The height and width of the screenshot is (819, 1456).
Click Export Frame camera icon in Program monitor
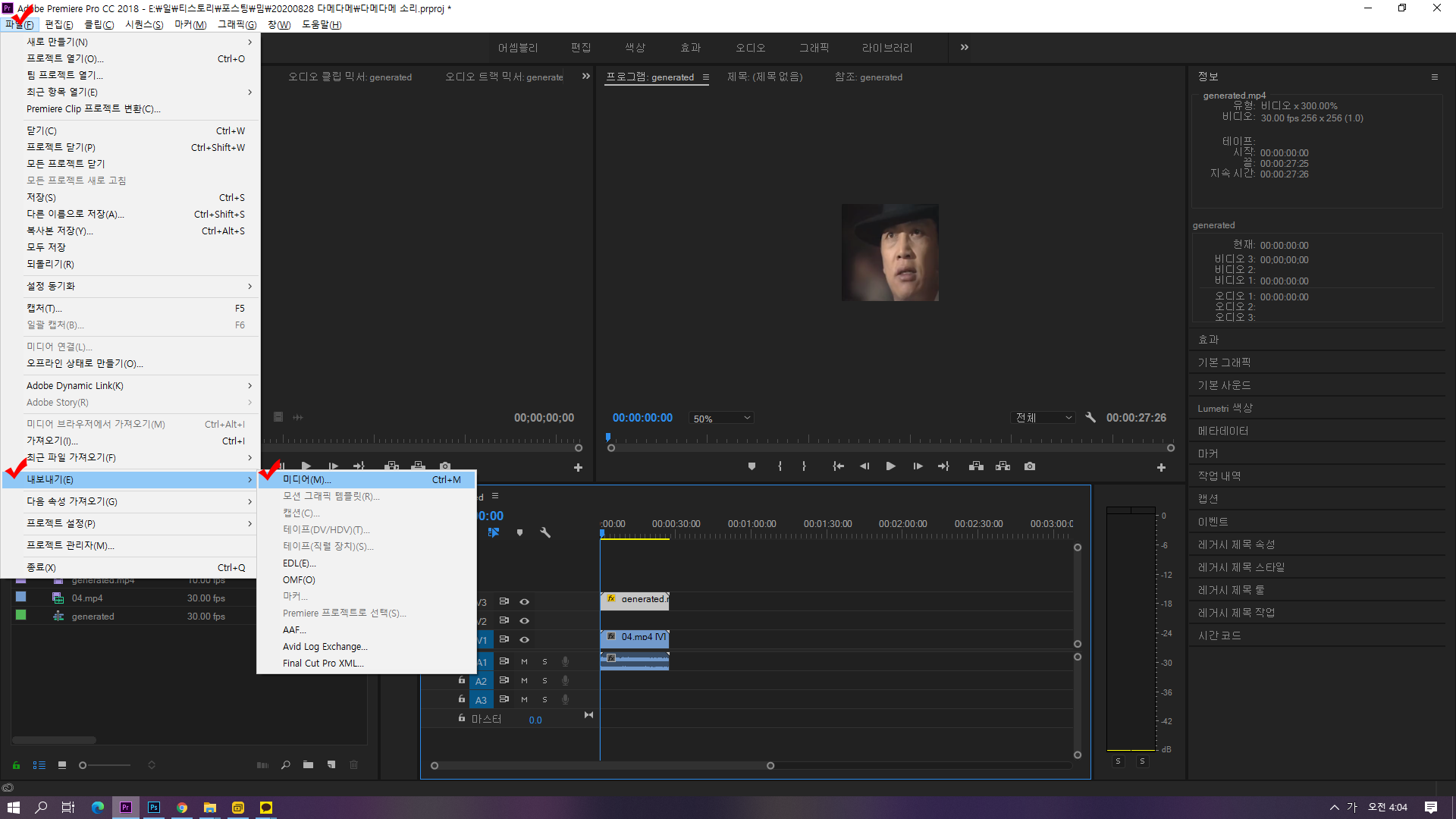(1029, 466)
